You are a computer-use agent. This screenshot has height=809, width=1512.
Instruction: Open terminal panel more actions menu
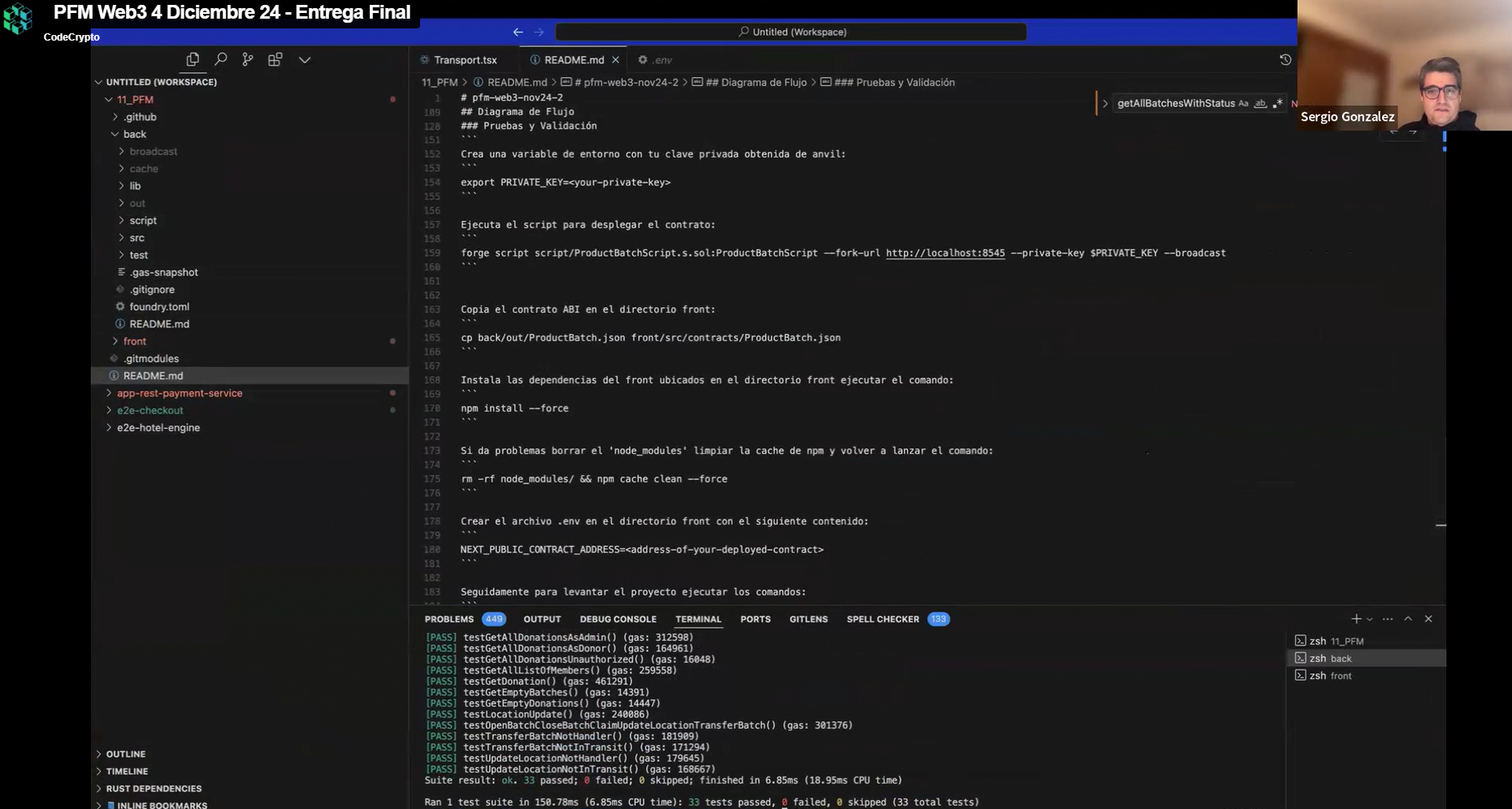click(x=1388, y=619)
